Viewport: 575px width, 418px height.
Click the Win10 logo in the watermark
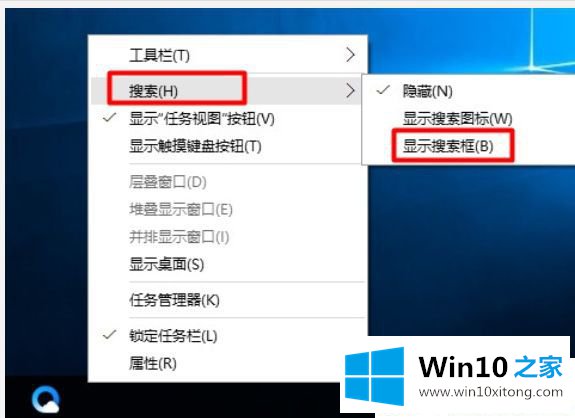pos(374,376)
